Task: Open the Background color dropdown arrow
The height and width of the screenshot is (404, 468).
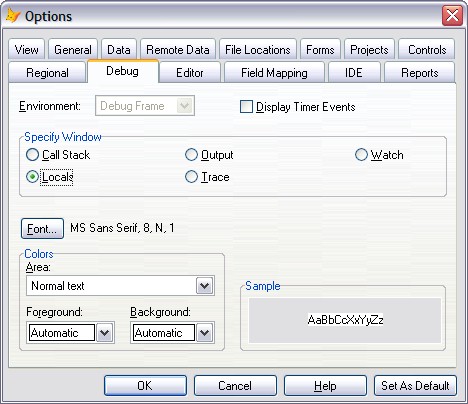Action: (205, 333)
